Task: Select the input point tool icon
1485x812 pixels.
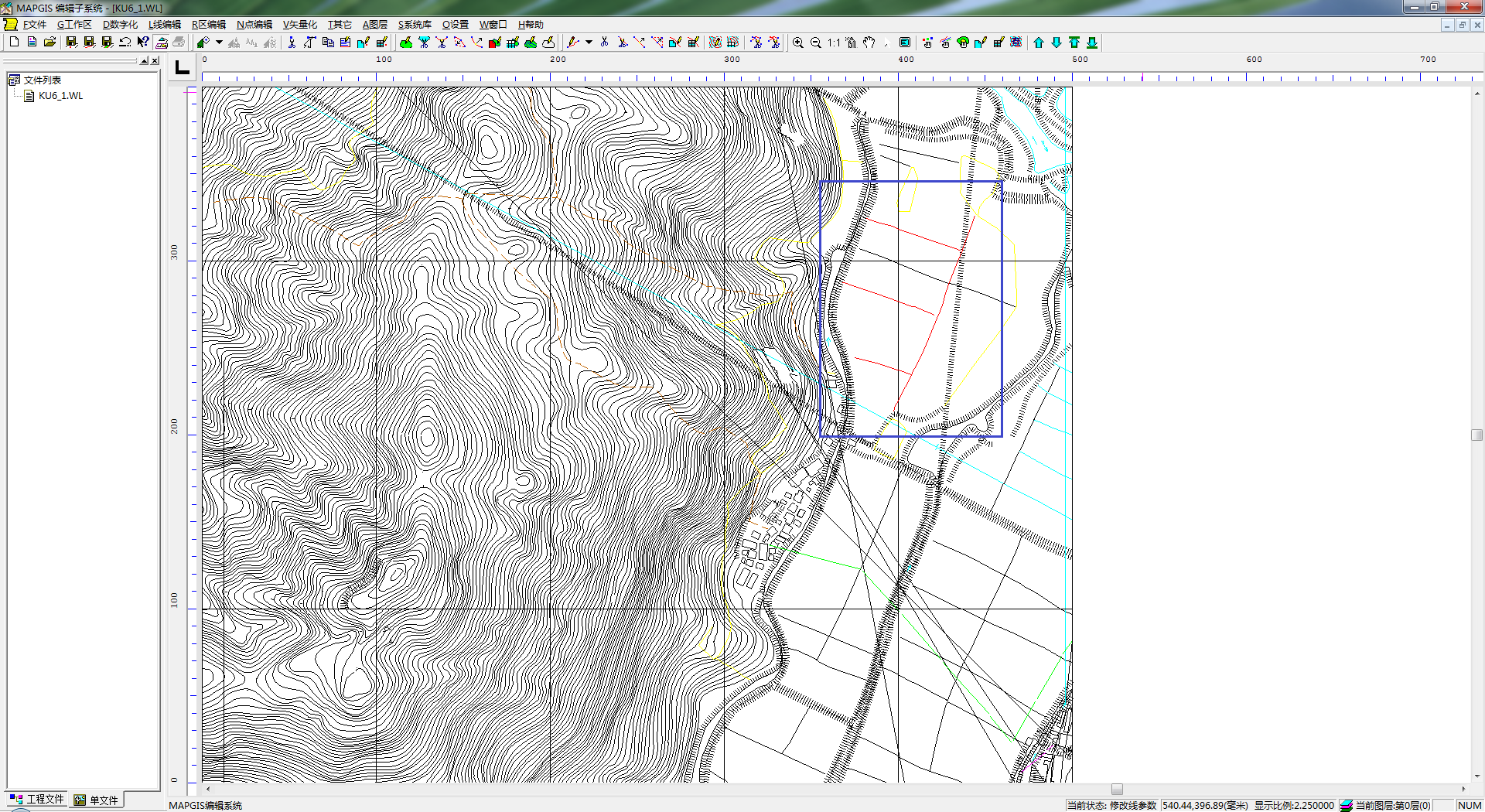Action: tap(203, 43)
